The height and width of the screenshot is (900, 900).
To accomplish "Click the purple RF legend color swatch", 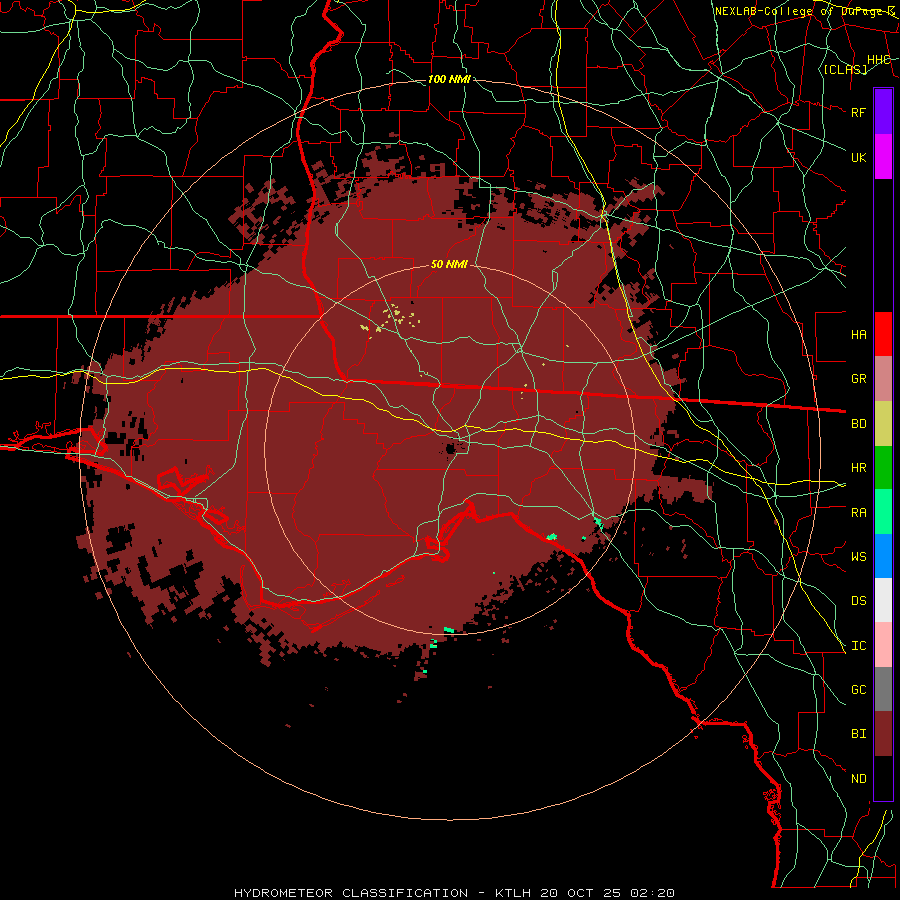I will click(883, 112).
